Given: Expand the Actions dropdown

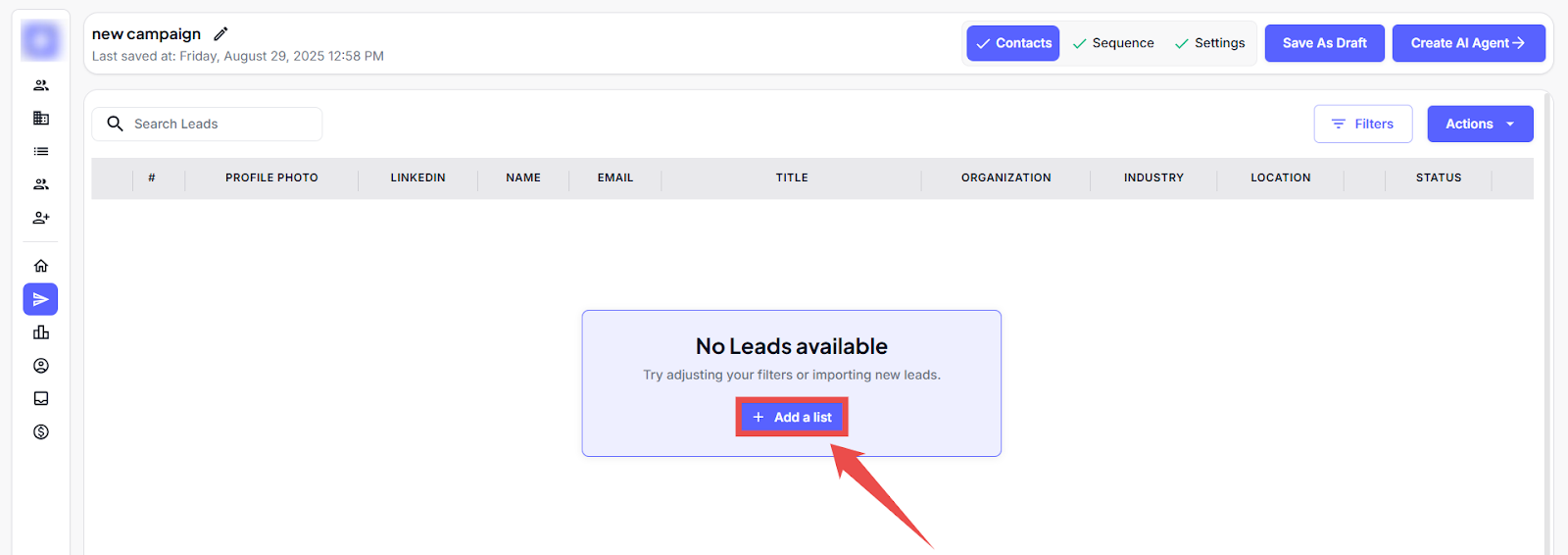Looking at the screenshot, I should click(x=1480, y=124).
